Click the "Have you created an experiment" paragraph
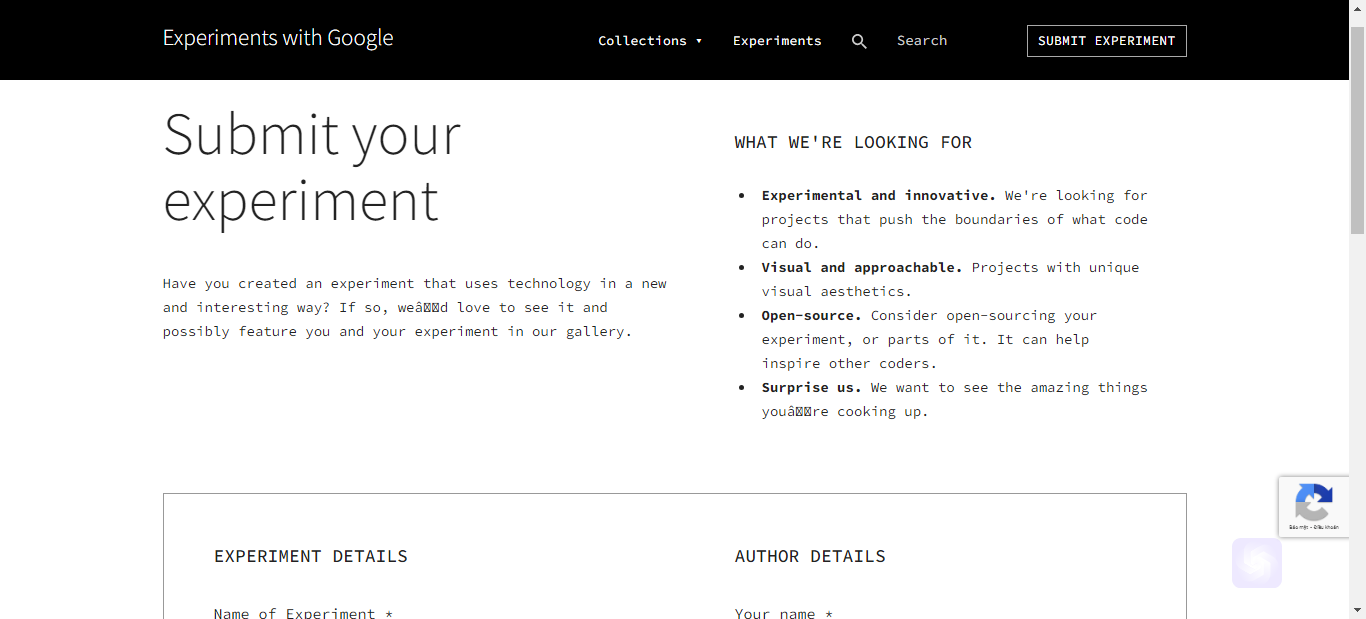 point(415,307)
